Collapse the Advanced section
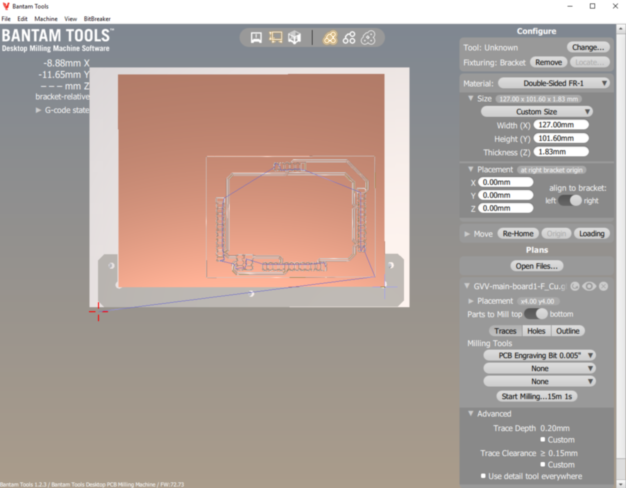Screen dimensions: 626x488 coord(470,413)
